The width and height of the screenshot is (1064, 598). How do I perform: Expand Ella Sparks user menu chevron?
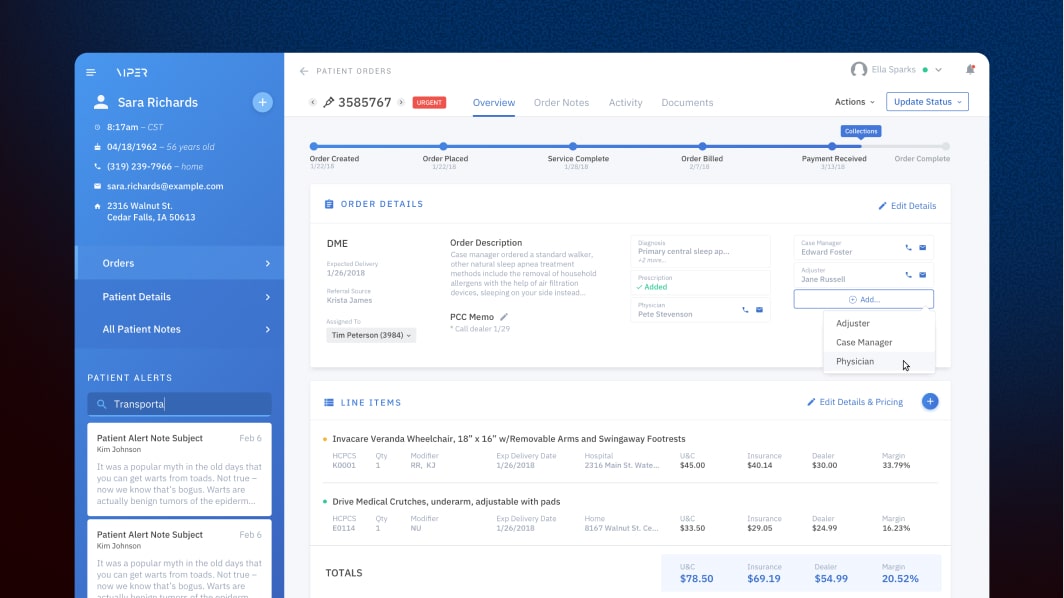(x=938, y=70)
